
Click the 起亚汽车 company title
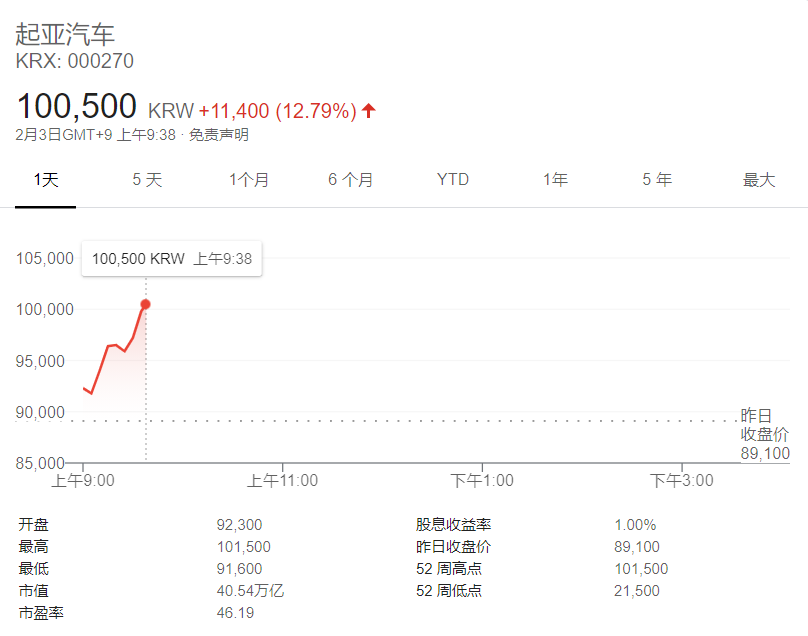pyautogui.click(x=65, y=33)
